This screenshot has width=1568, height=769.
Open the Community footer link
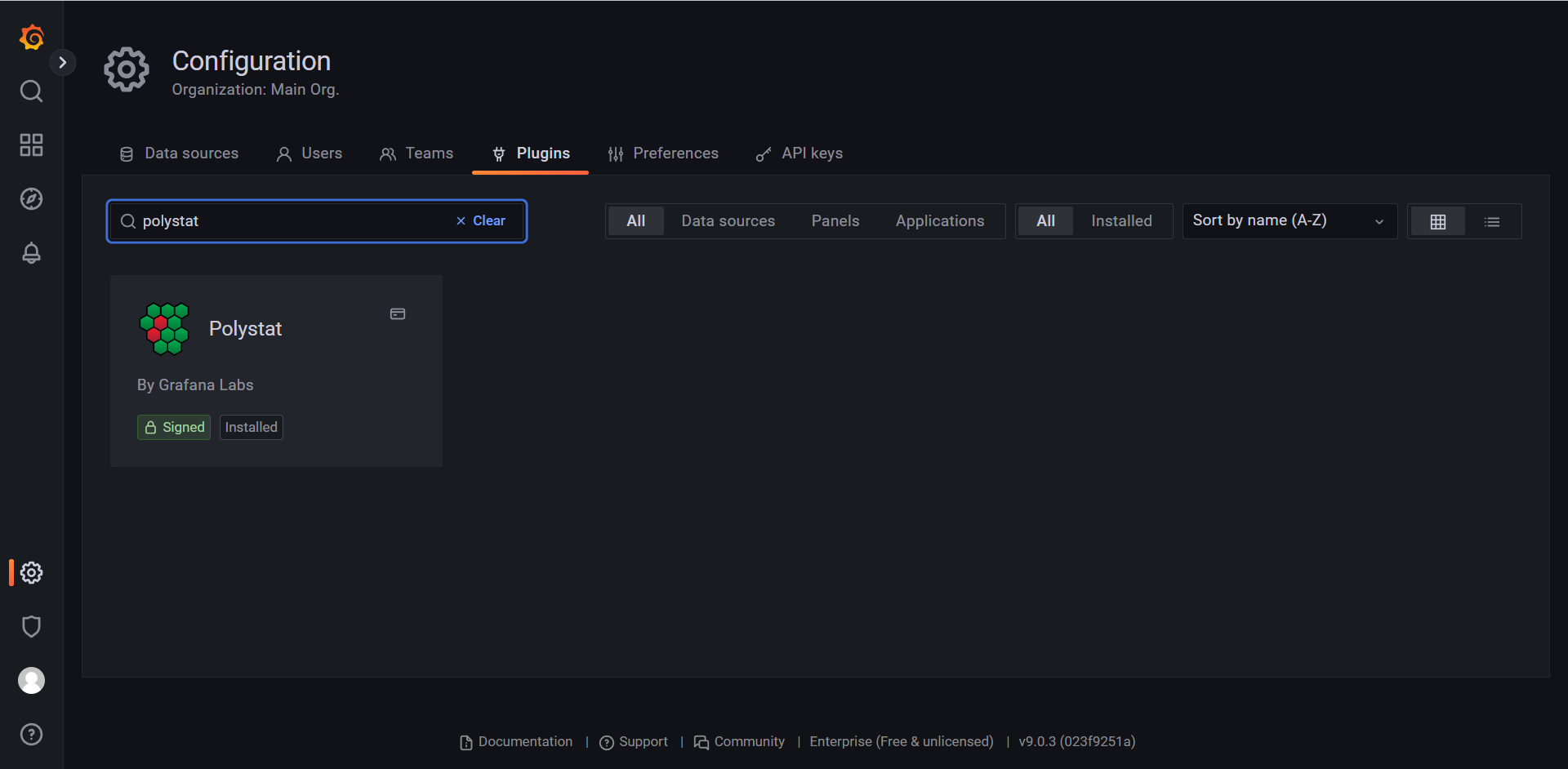(739, 742)
